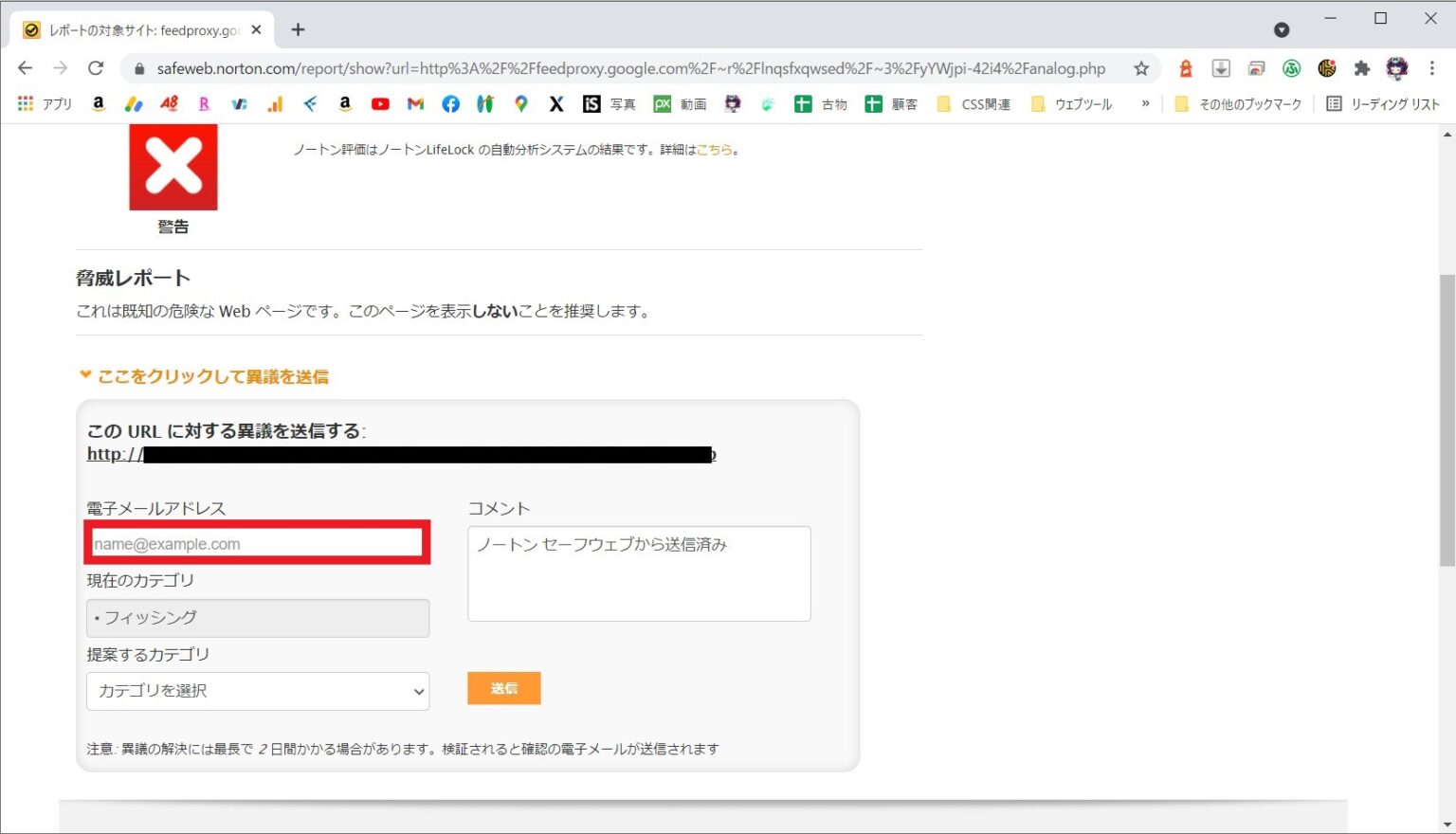
Task: Open the Google Maps bookmark
Action: pyautogui.click(x=520, y=104)
